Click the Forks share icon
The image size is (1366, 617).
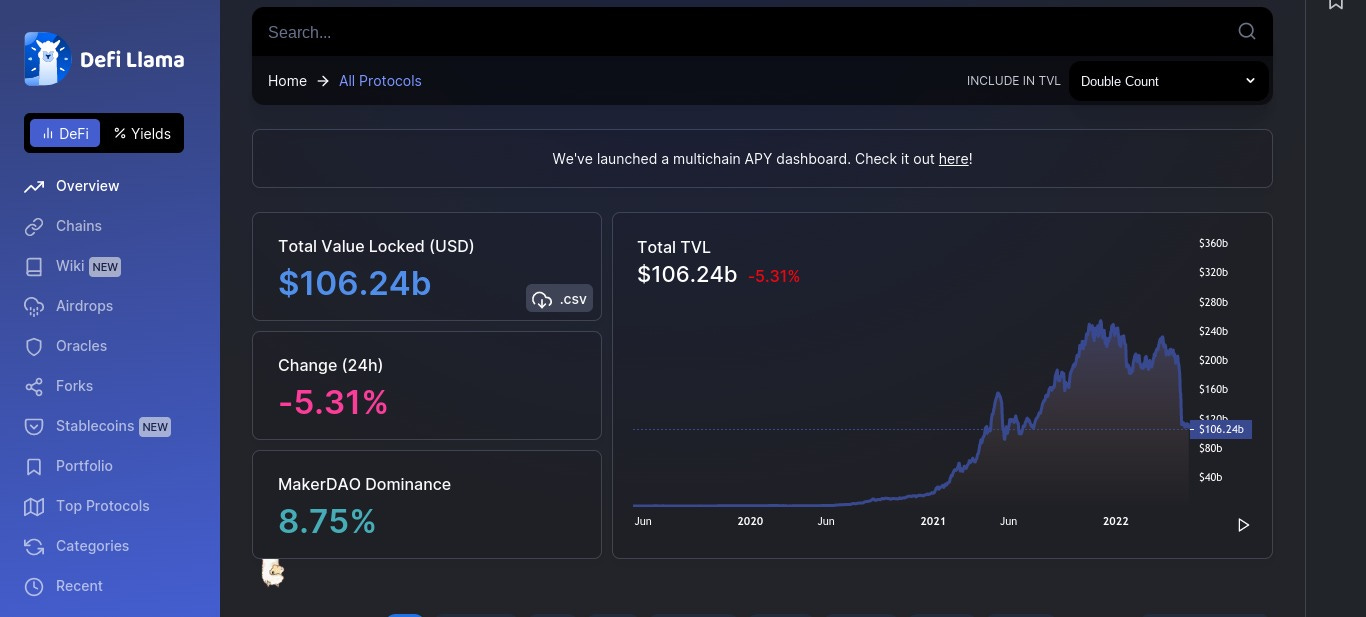pyautogui.click(x=34, y=386)
